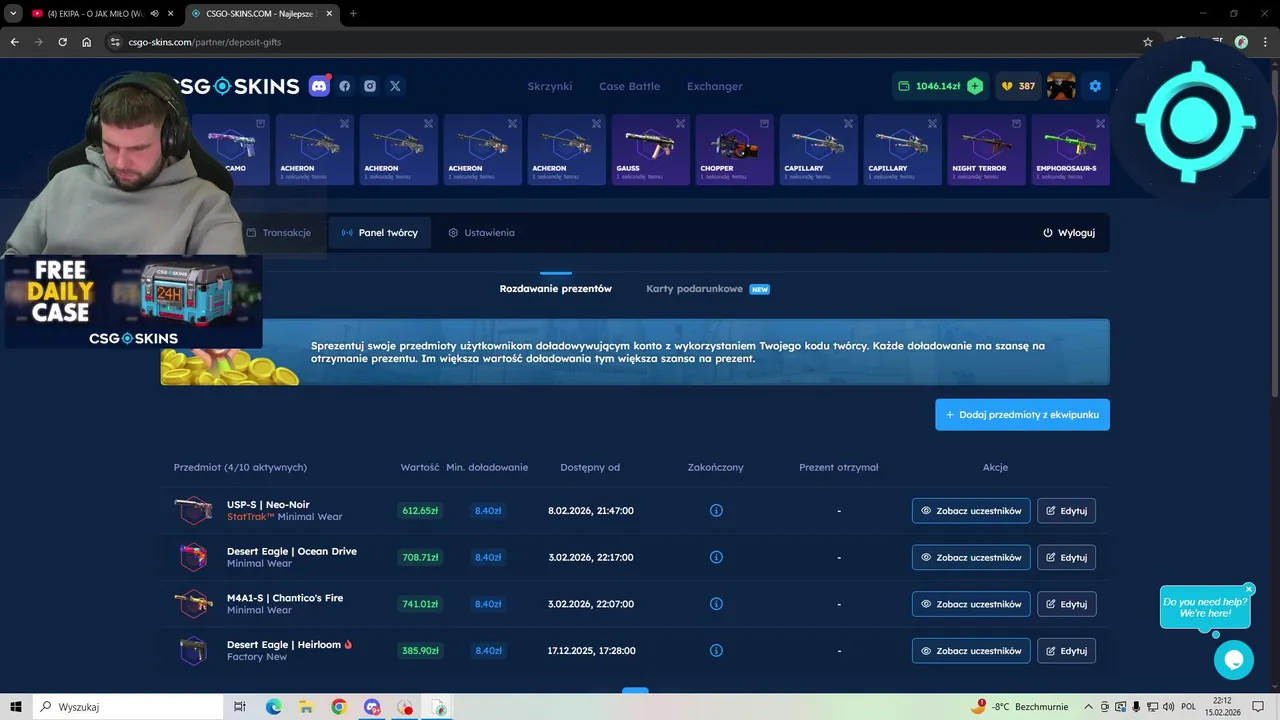This screenshot has width=1280, height=720.
Task: Open the Discord link icon
Action: tap(319, 86)
